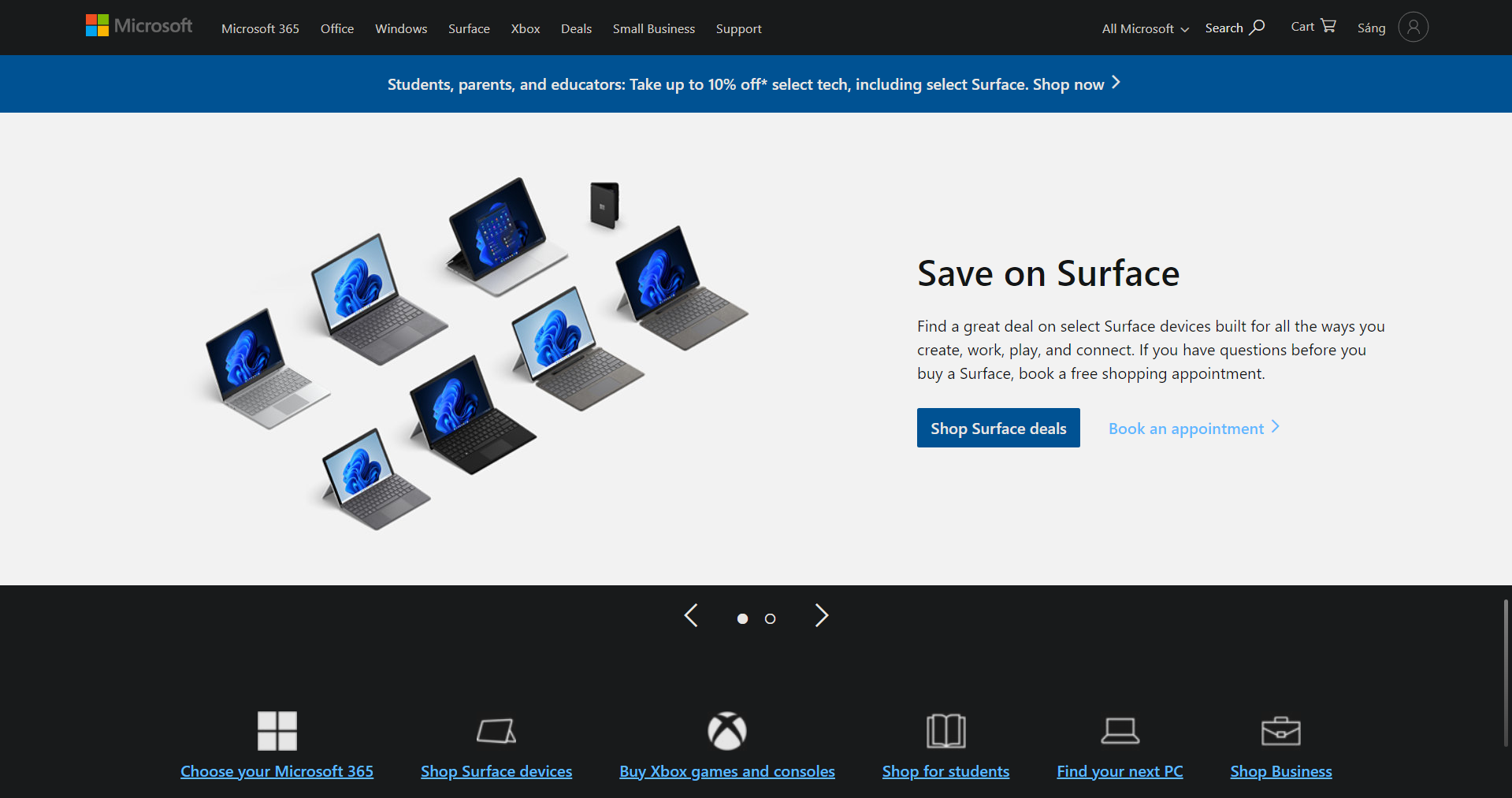
Task: Open the Office menu item
Action: tap(337, 28)
